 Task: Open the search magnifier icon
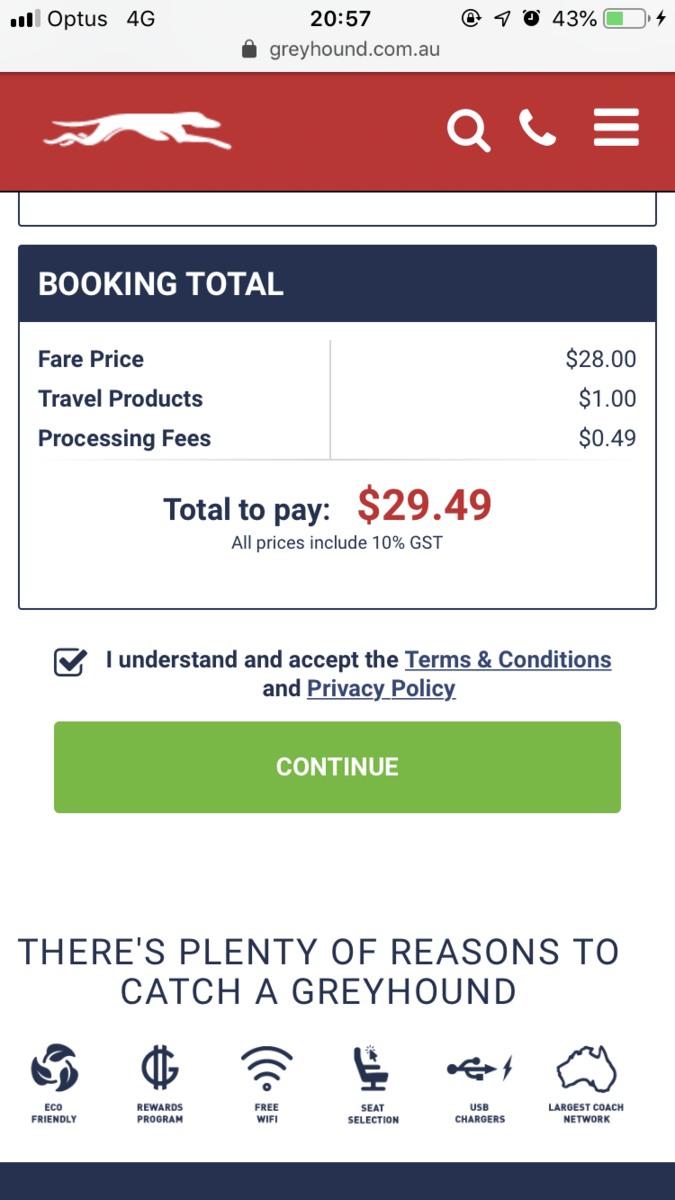pyautogui.click(x=468, y=130)
